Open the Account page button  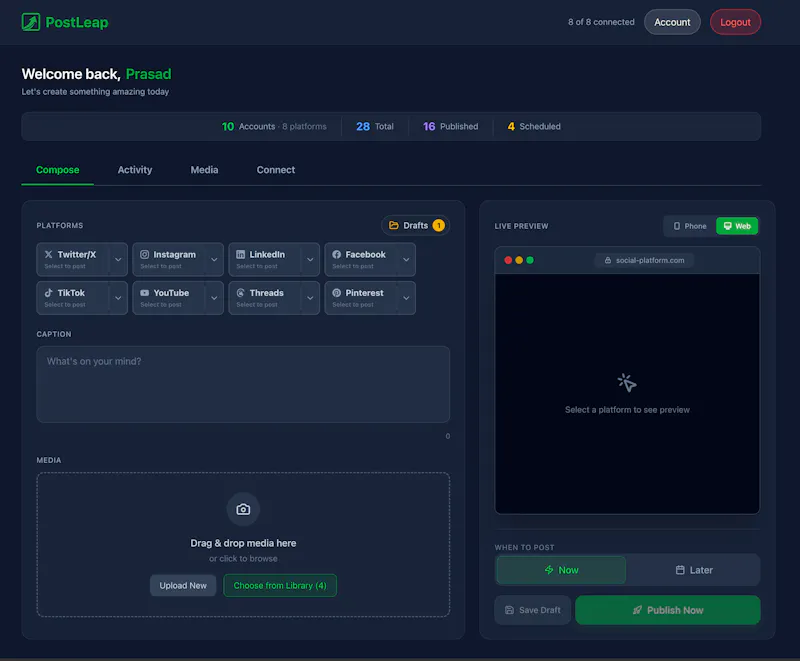pos(672,22)
